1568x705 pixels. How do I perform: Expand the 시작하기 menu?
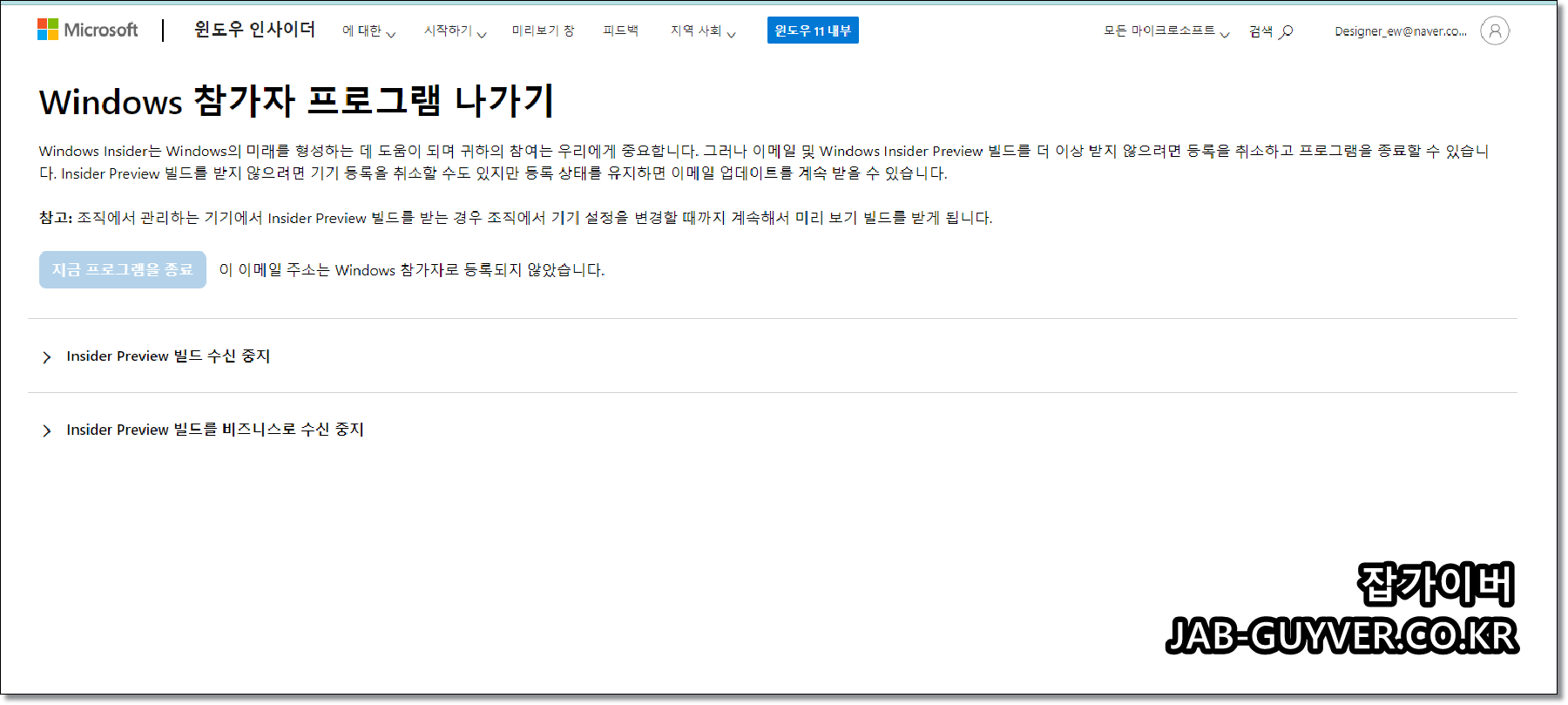click(x=455, y=31)
